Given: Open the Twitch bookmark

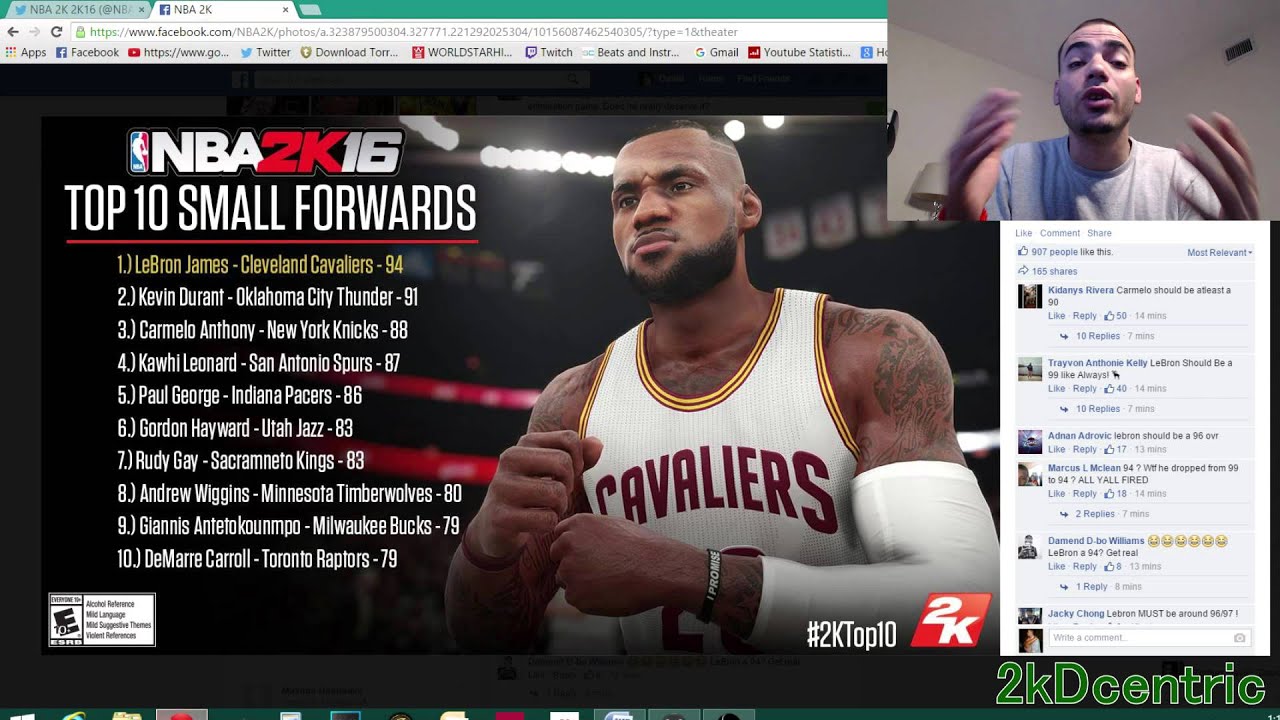Looking at the screenshot, I should [x=549, y=52].
